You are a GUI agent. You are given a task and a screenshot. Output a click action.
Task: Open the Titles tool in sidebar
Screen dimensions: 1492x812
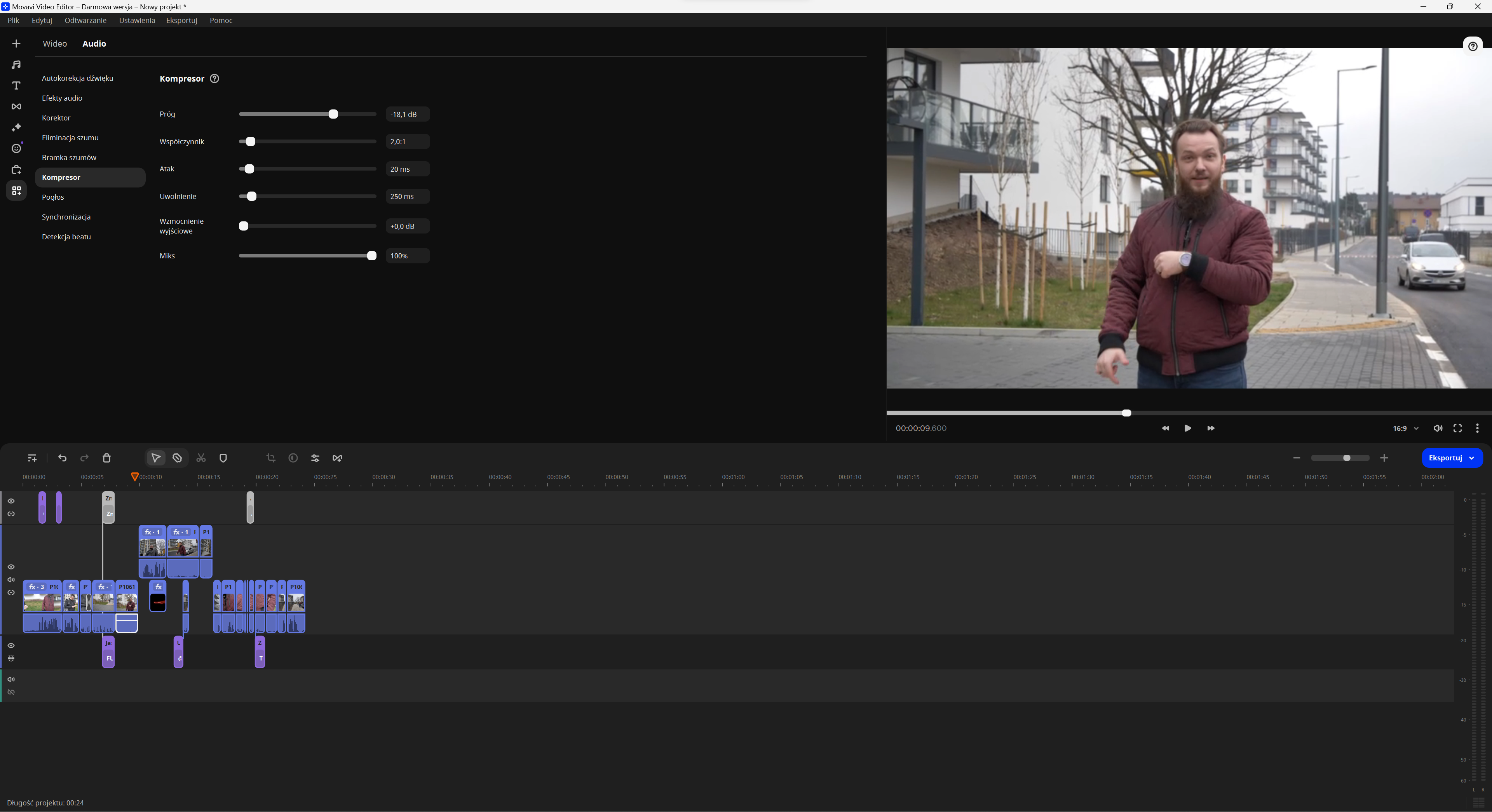[16, 86]
